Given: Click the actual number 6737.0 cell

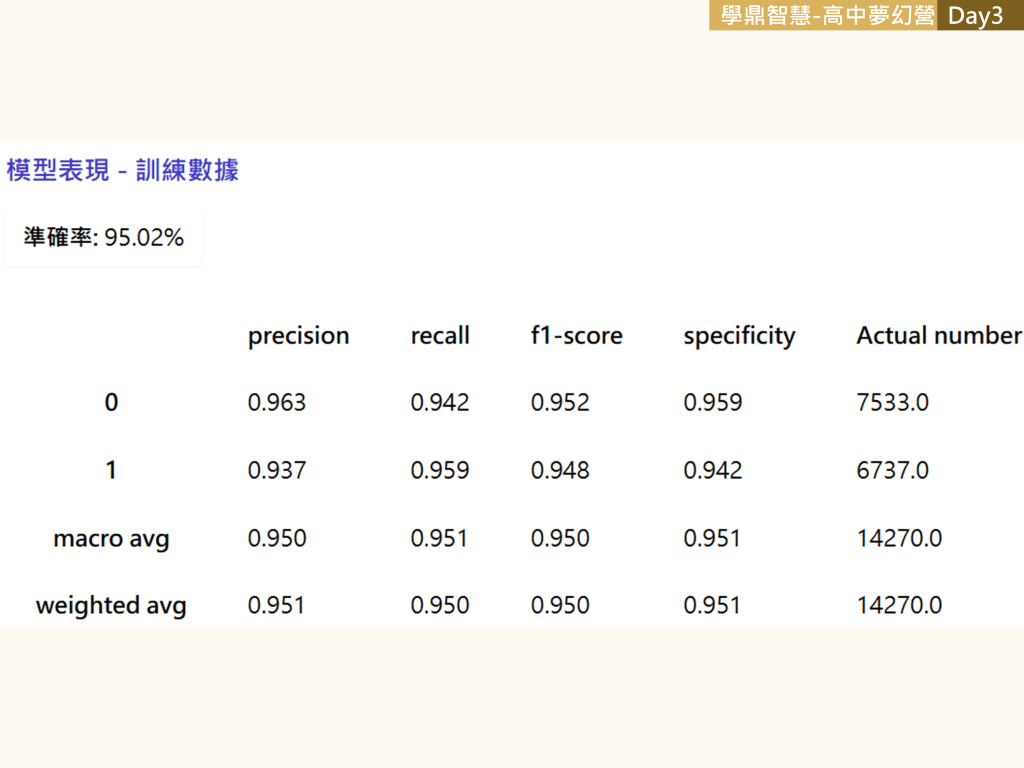Looking at the screenshot, I should 892,470.
